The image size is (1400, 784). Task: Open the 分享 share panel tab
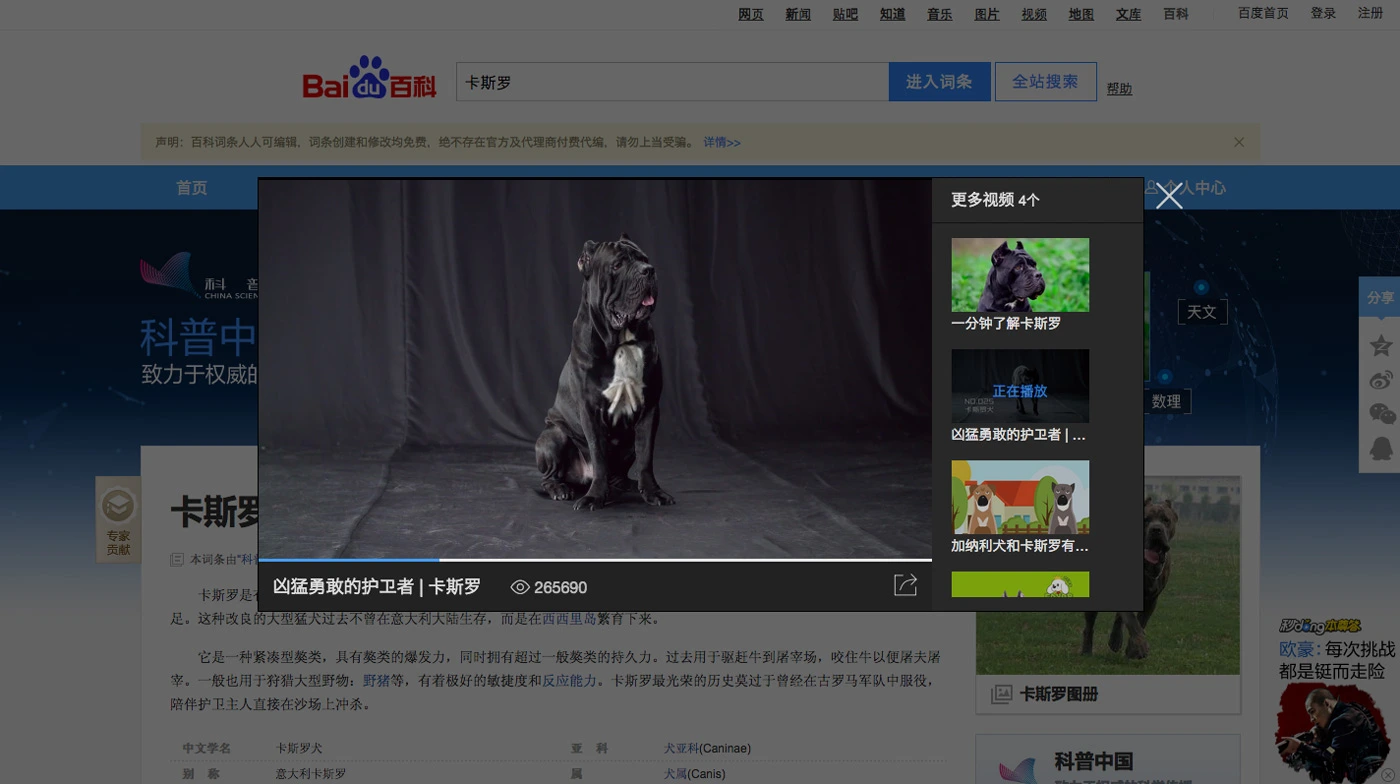tap(1380, 297)
